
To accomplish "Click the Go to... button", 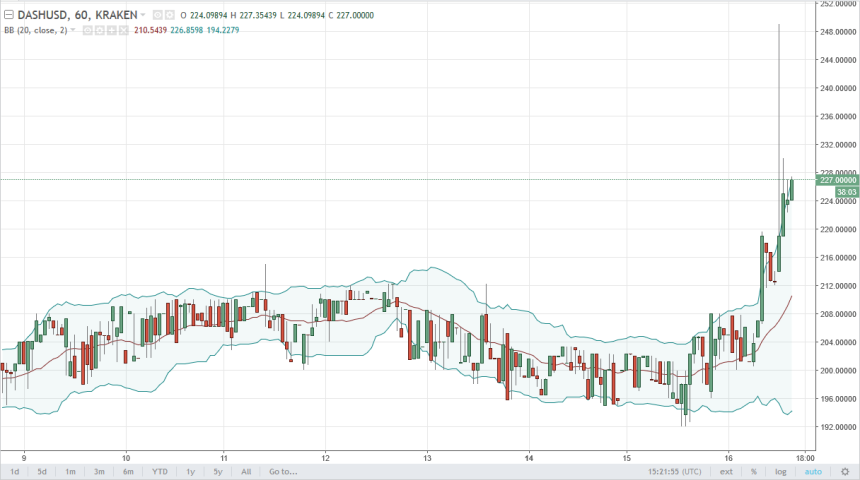I will click(x=283, y=471).
